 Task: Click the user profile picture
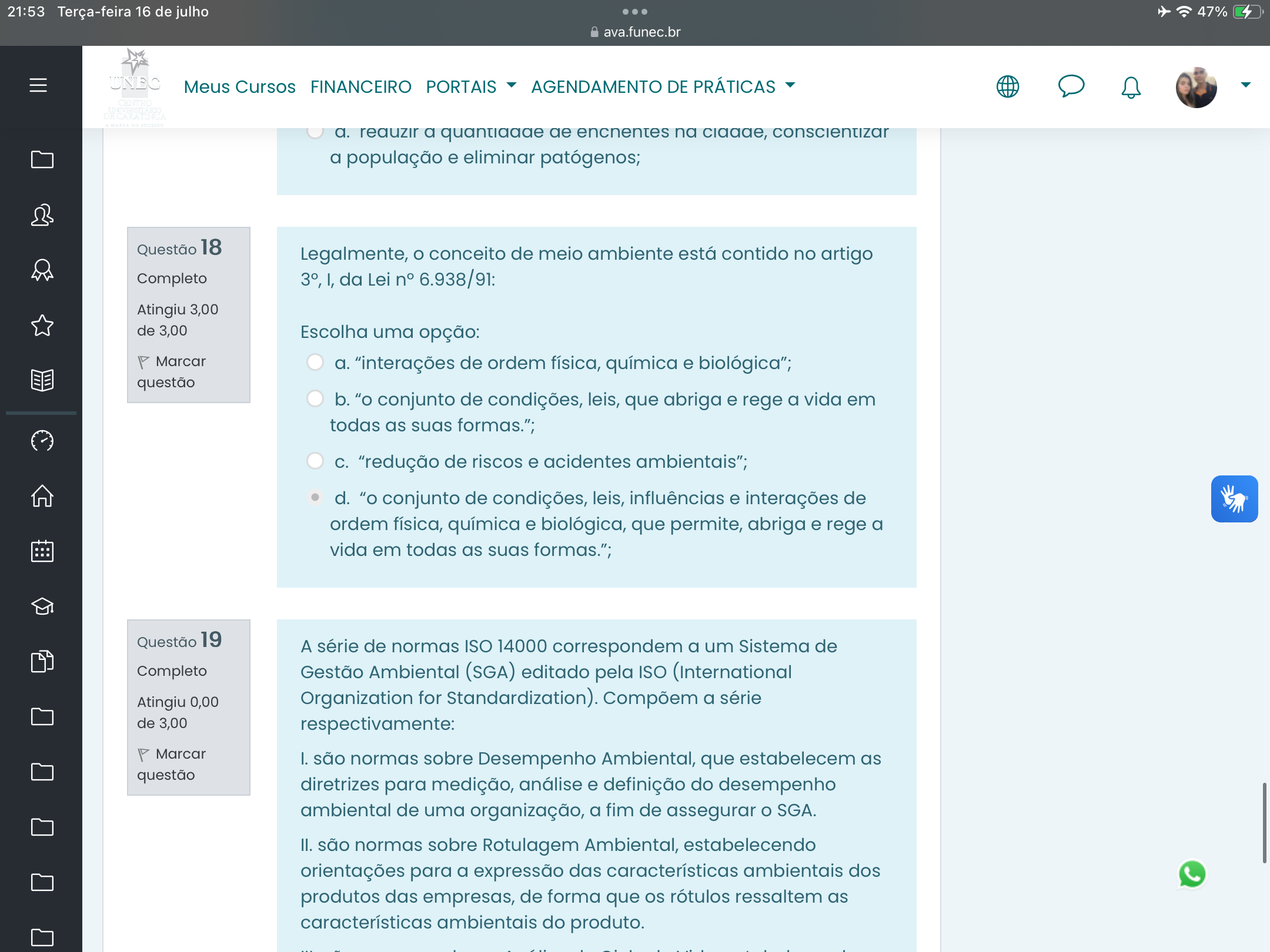[x=1196, y=87]
